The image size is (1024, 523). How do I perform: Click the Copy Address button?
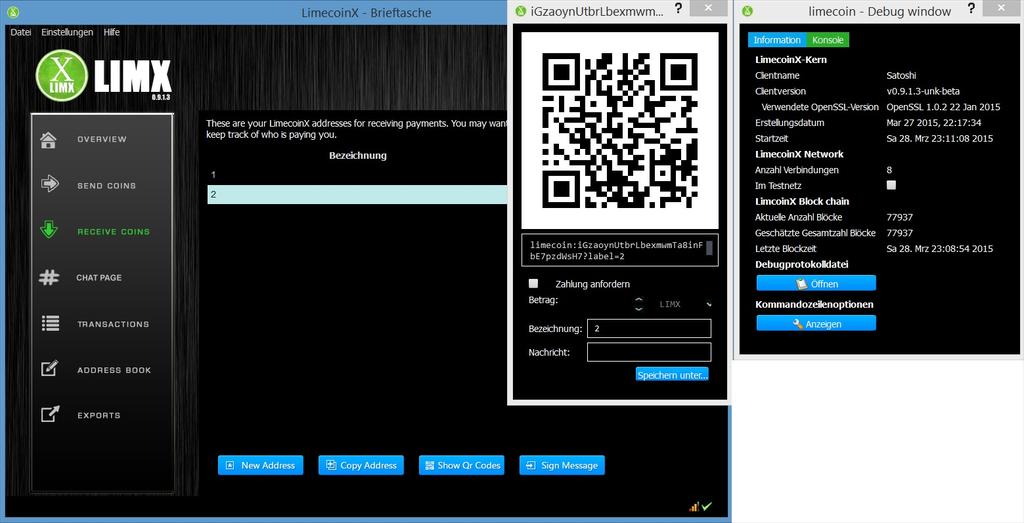pos(361,466)
